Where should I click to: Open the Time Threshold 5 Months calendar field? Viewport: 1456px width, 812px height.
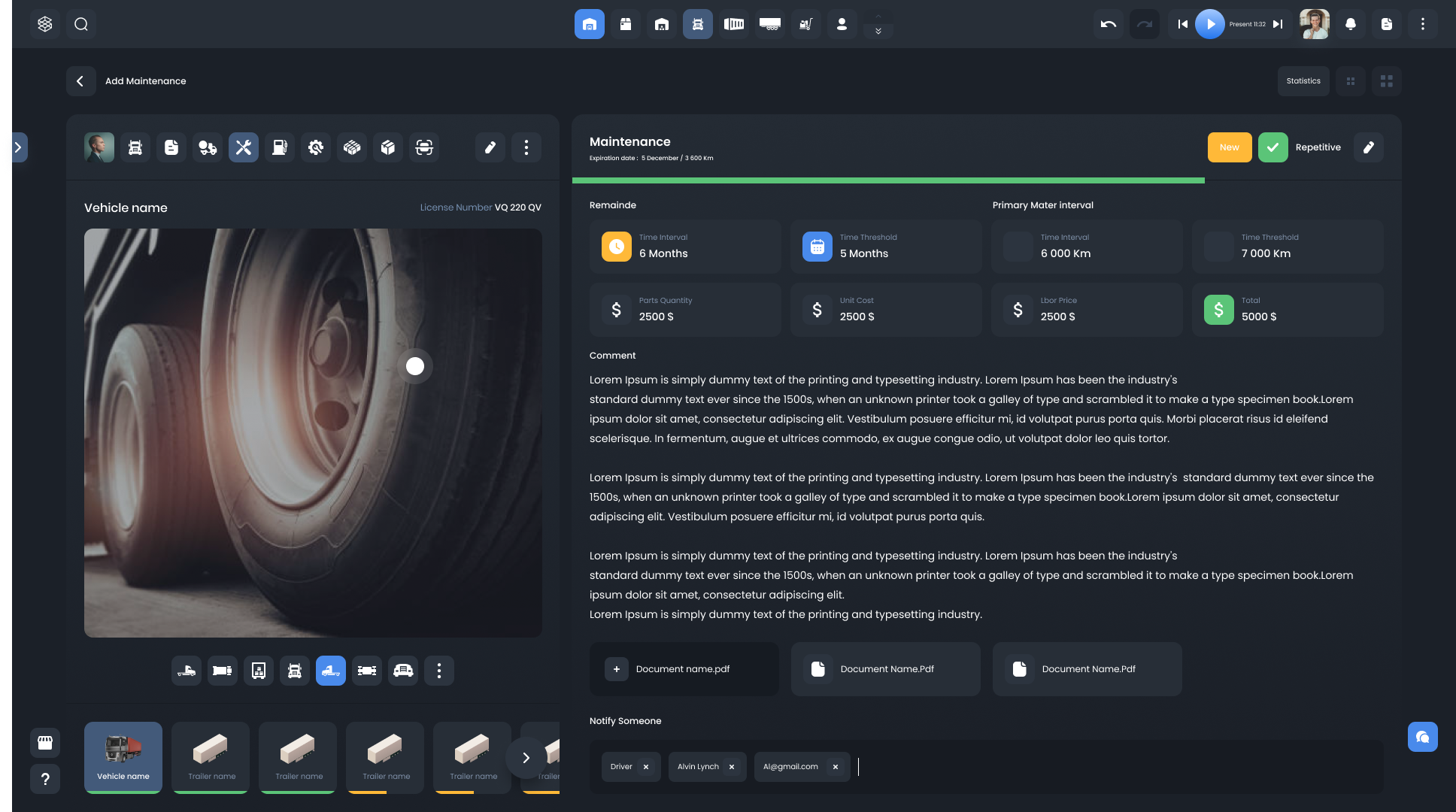886,247
